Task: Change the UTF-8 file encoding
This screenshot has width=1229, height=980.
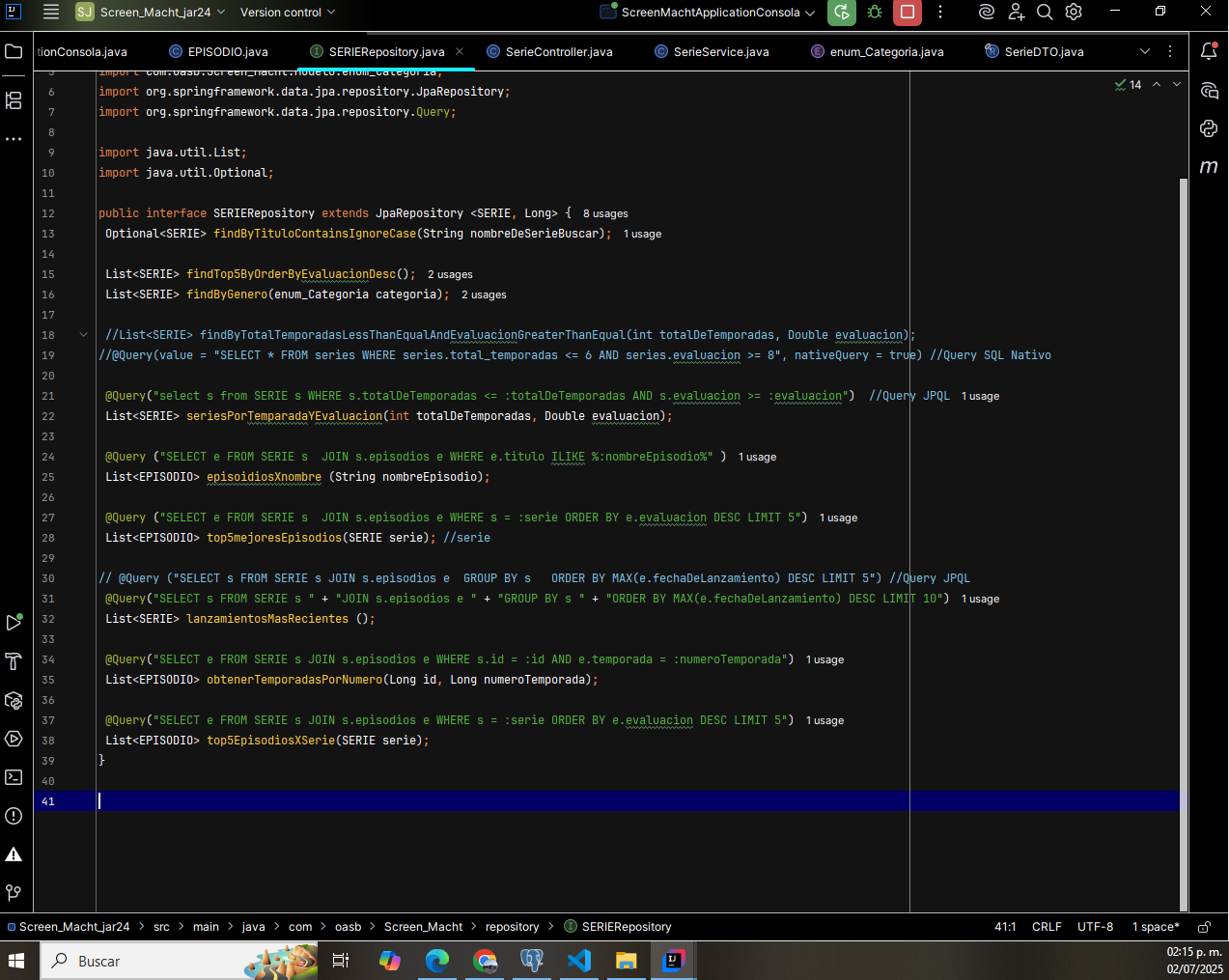Action: pyautogui.click(x=1095, y=927)
